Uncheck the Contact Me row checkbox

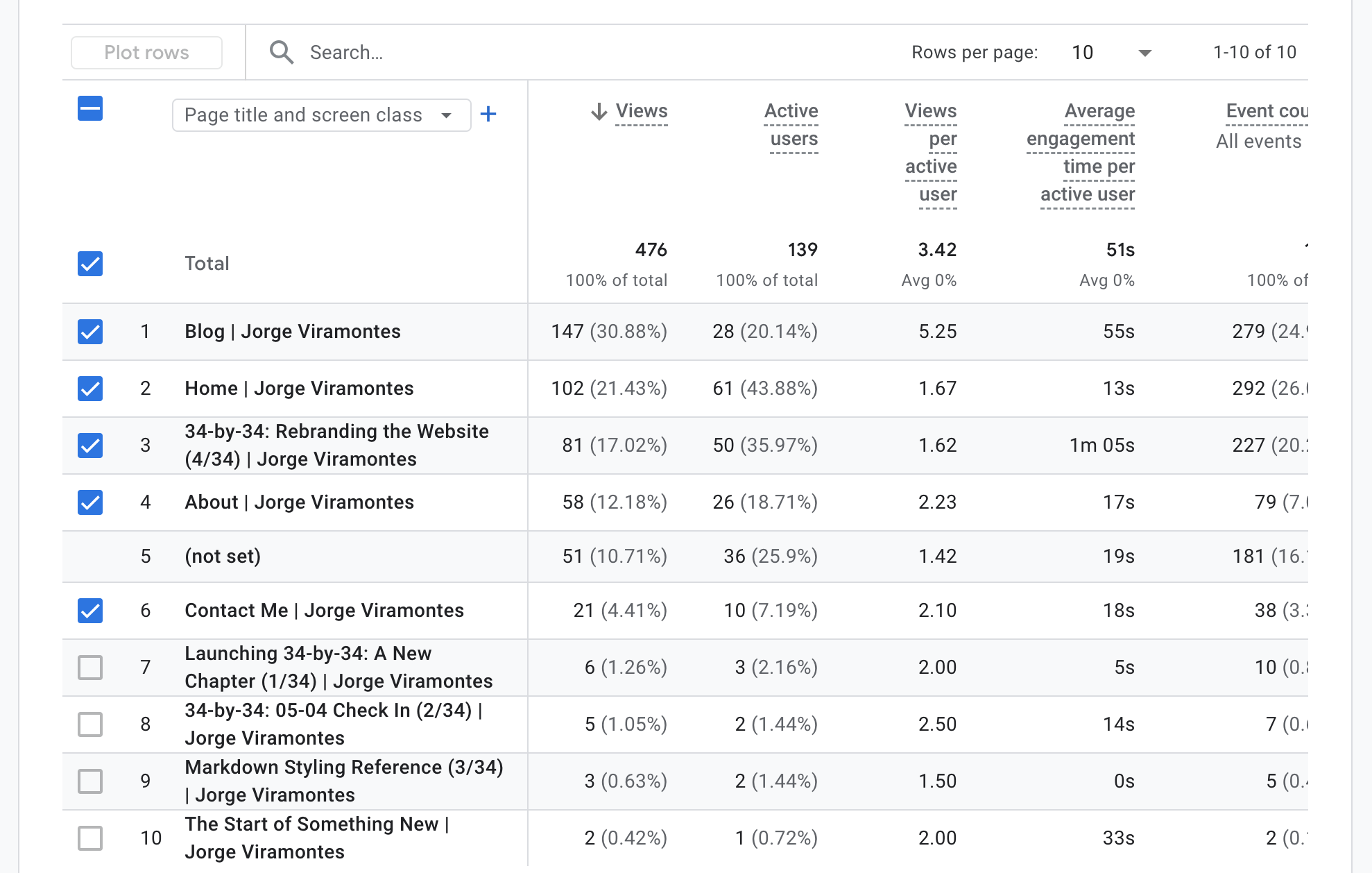coord(90,611)
